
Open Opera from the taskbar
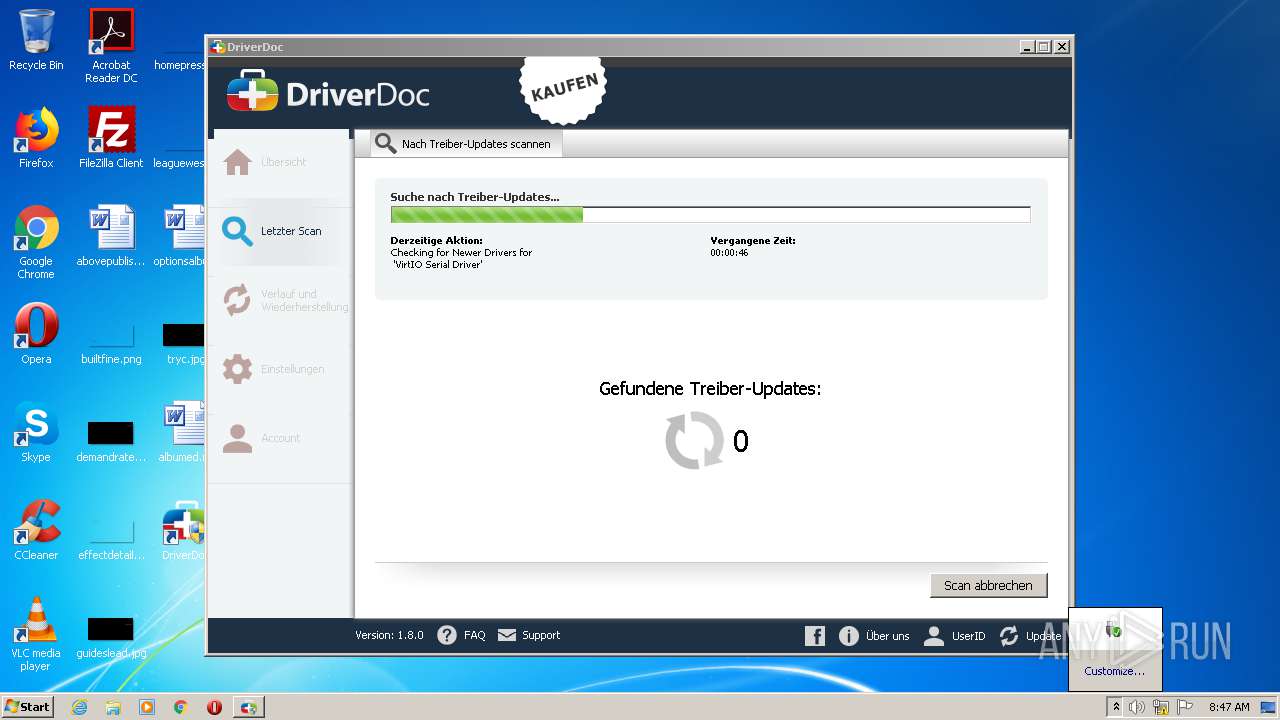point(214,707)
